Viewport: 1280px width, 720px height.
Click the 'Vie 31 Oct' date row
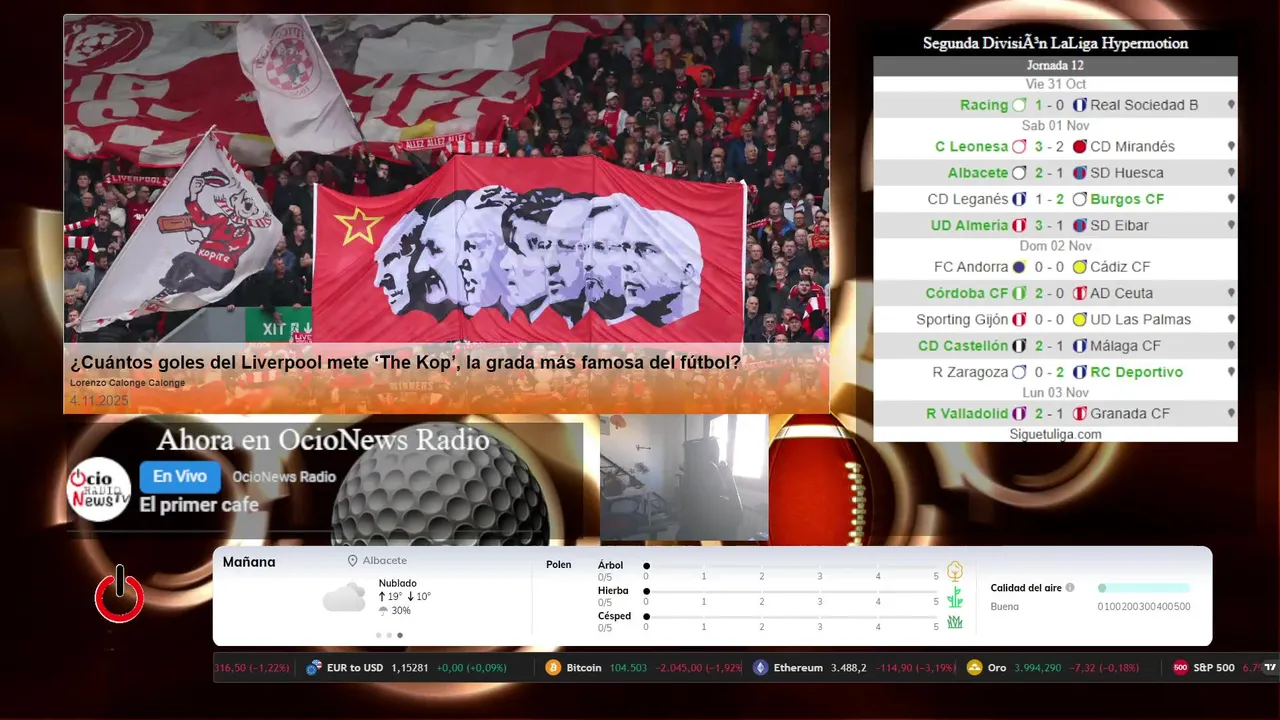pyautogui.click(x=1055, y=84)
